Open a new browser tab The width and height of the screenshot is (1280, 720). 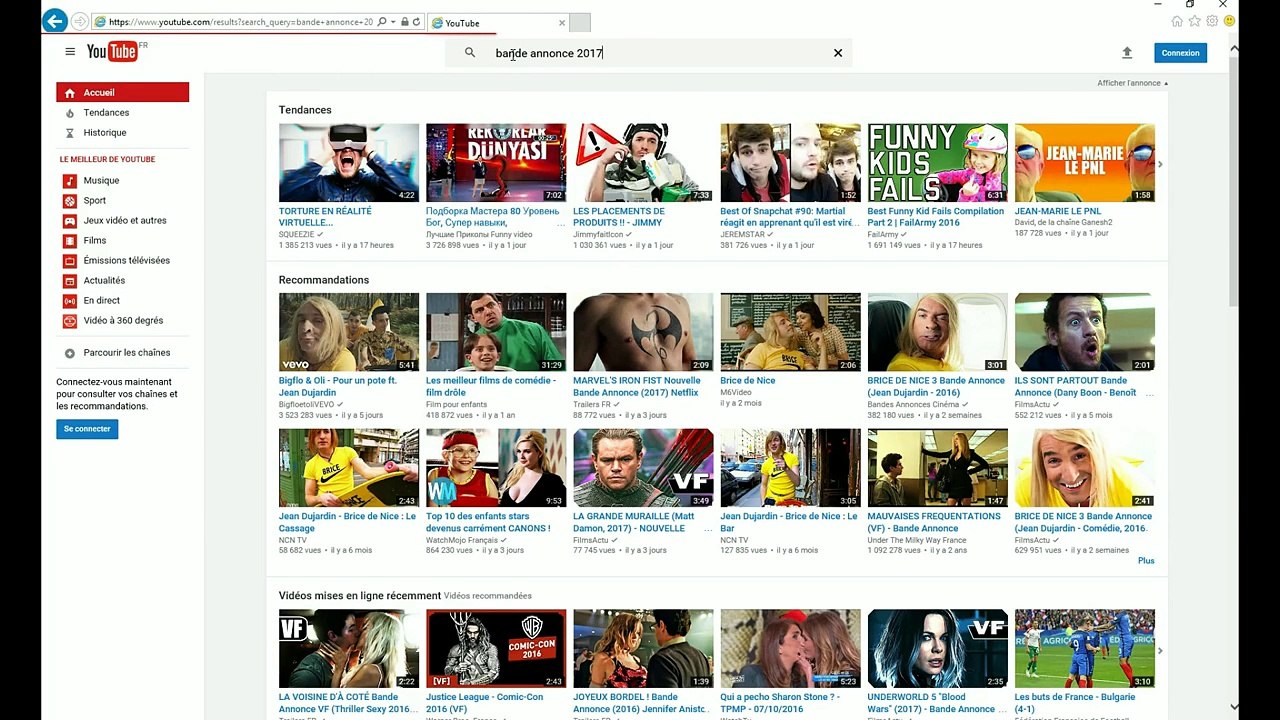click(580, 22)
